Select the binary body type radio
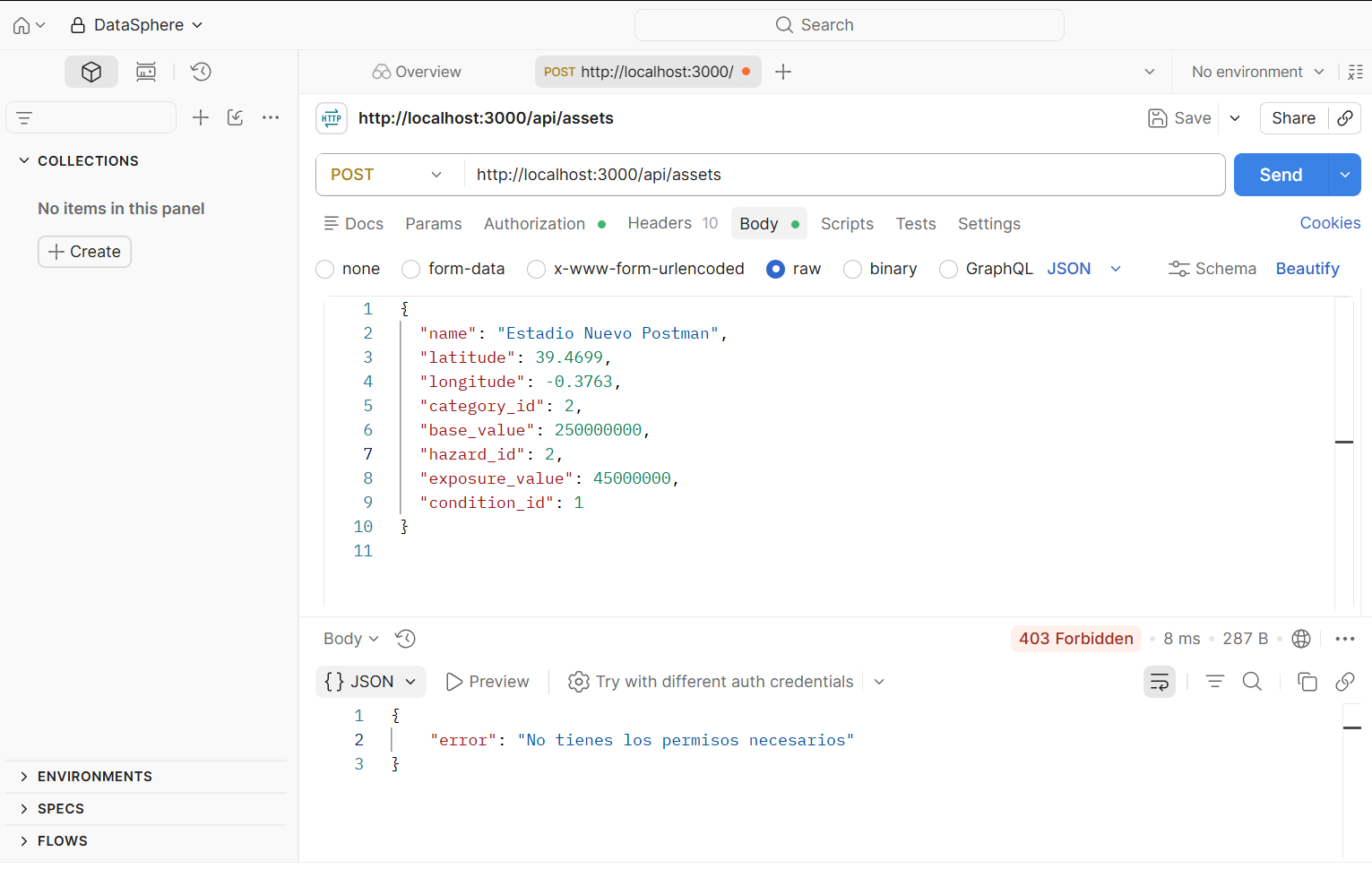 point(852,269)
